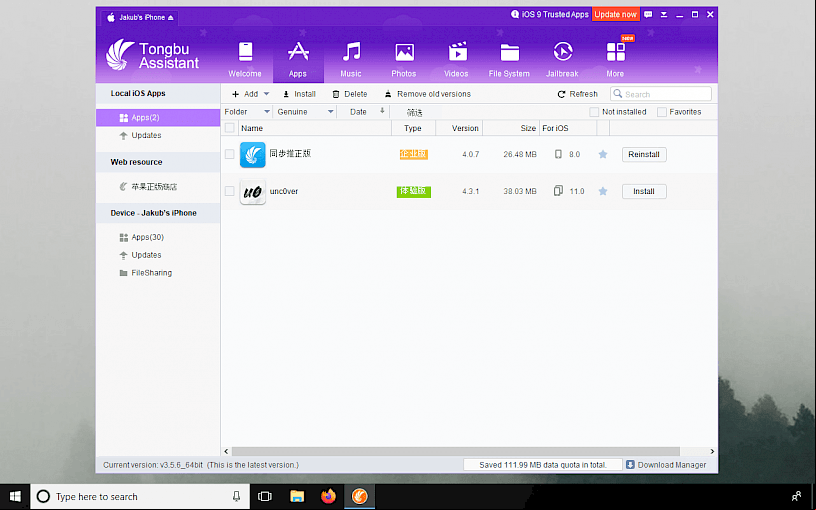Image resolution: width=816 pixels, height=510 pixels.
Task: Open the Welcome tab
Action: point(245,59)
